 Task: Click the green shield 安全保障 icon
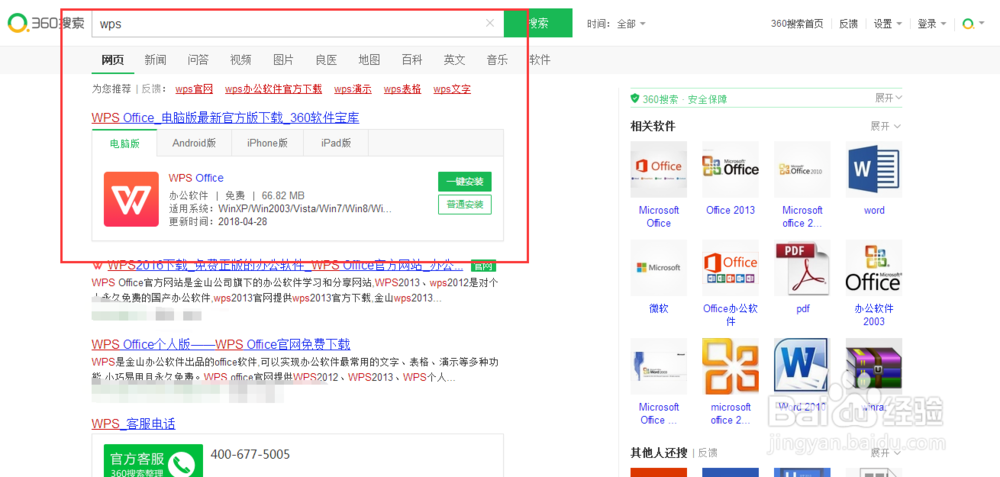pos(635,99)
